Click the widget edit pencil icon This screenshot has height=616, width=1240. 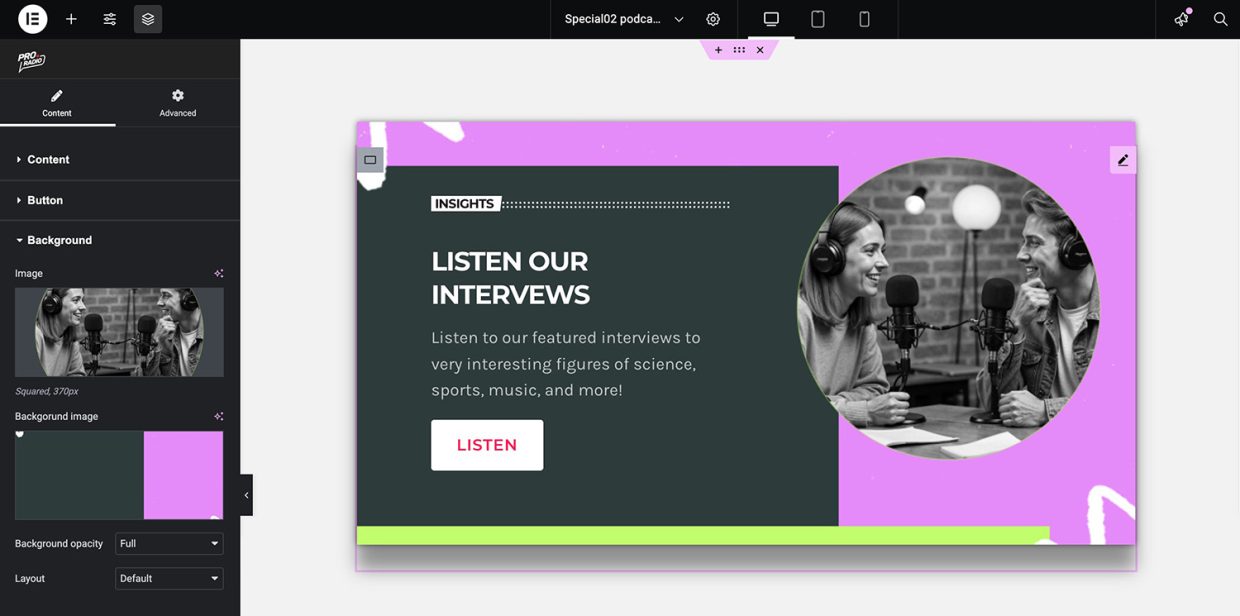click(x=1123, y=160)
